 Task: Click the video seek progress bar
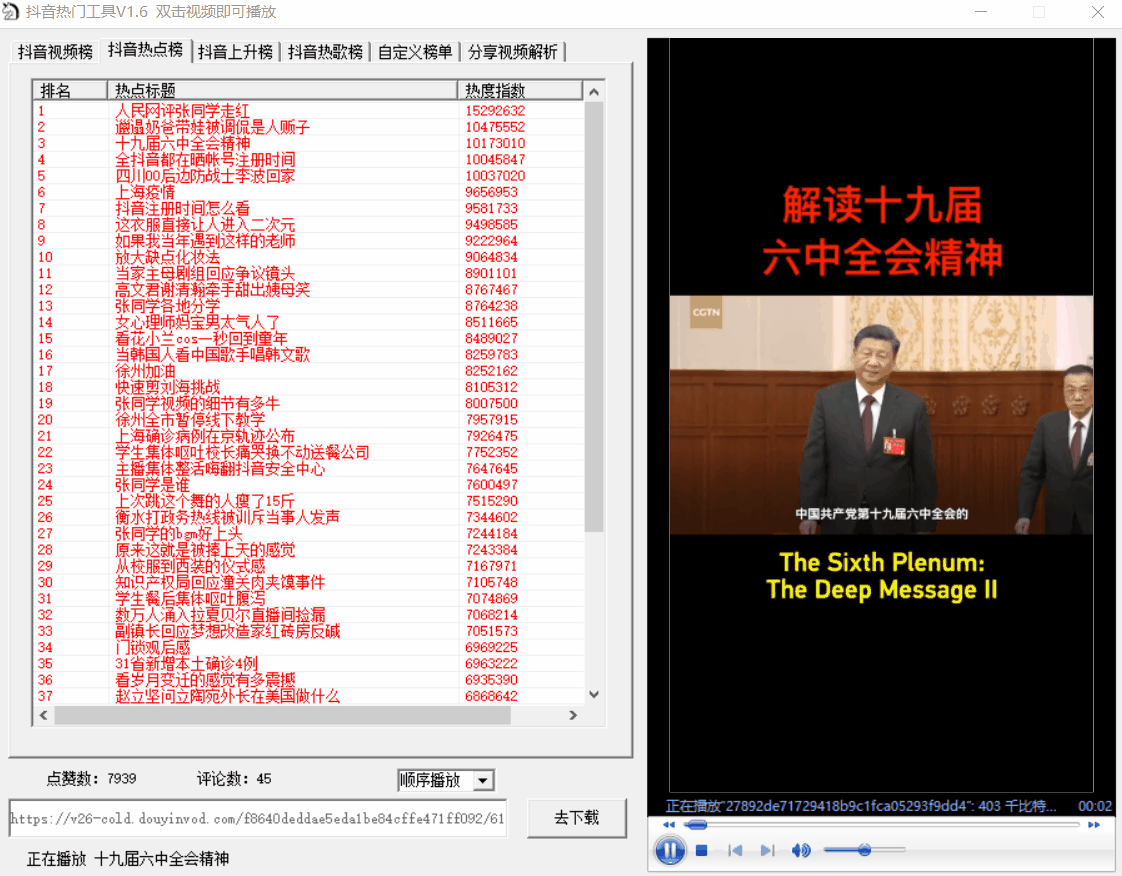[881, 825]
